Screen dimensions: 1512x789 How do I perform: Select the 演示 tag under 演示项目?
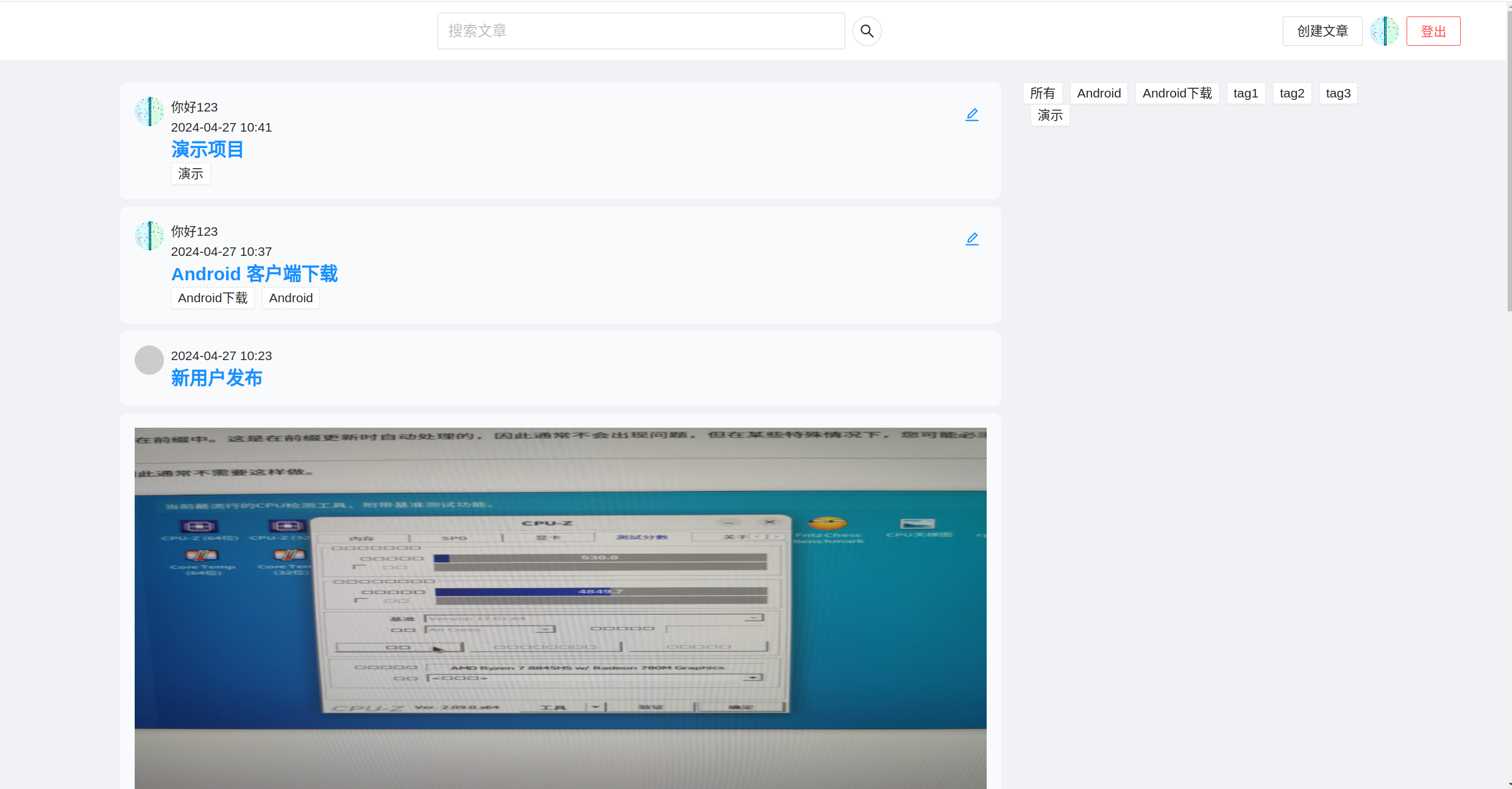tap(191, 174)
